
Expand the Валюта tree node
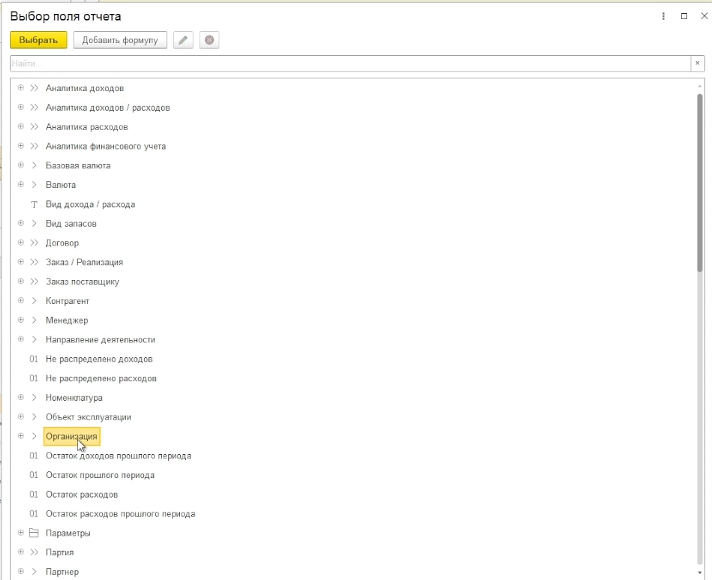click(x=20, y=184)
